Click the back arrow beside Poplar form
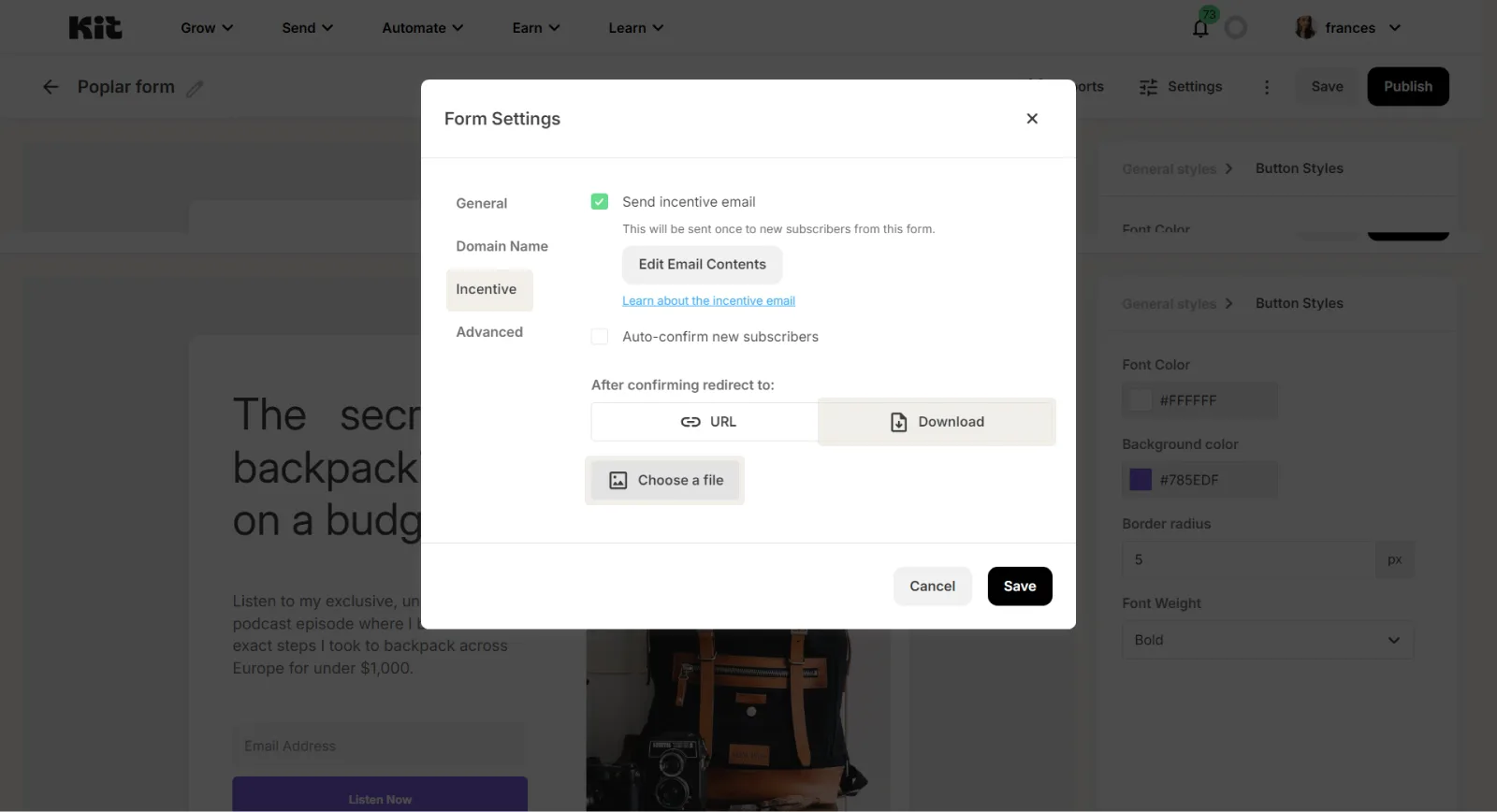 click(51, 87)
